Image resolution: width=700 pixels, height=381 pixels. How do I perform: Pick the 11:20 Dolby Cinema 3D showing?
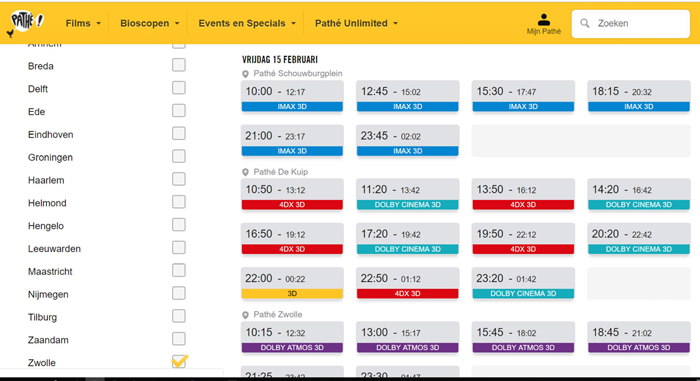(408, 194)
